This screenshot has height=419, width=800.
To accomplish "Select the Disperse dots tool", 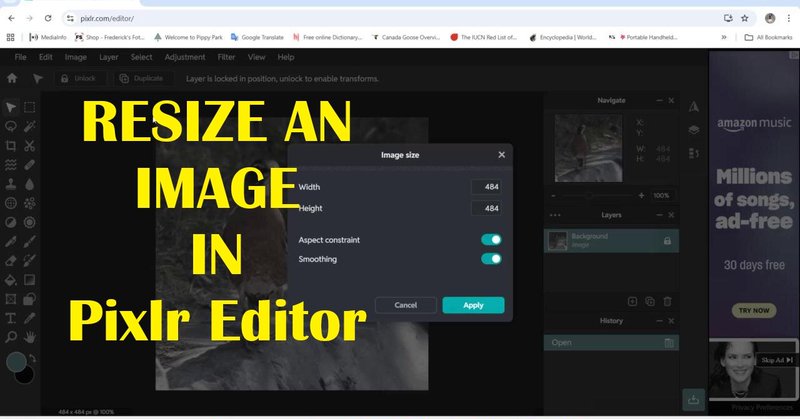I will click(30, 203).
